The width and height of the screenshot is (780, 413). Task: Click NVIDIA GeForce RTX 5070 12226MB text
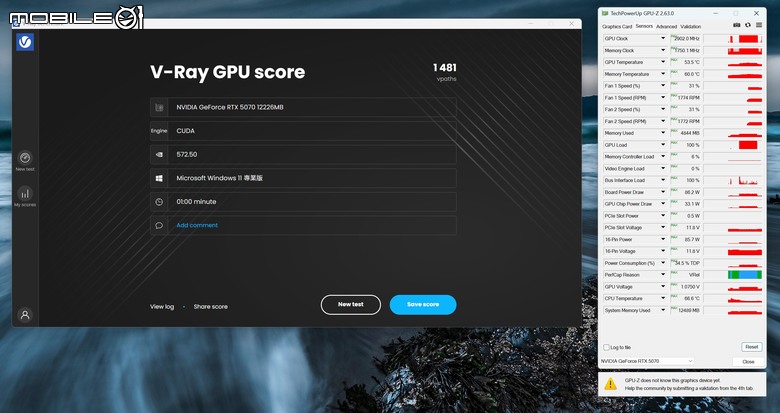tap(230, 107)
